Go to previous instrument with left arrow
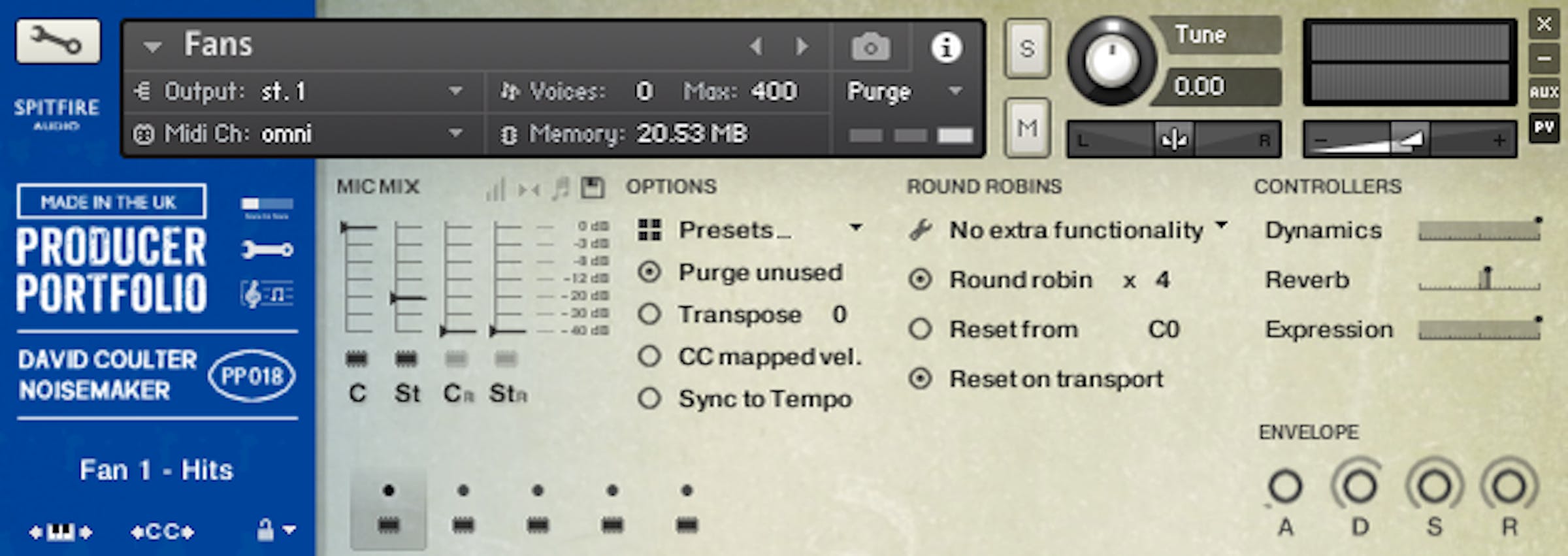The height and width of the screenshot is (556, 1568). (757, 46)
